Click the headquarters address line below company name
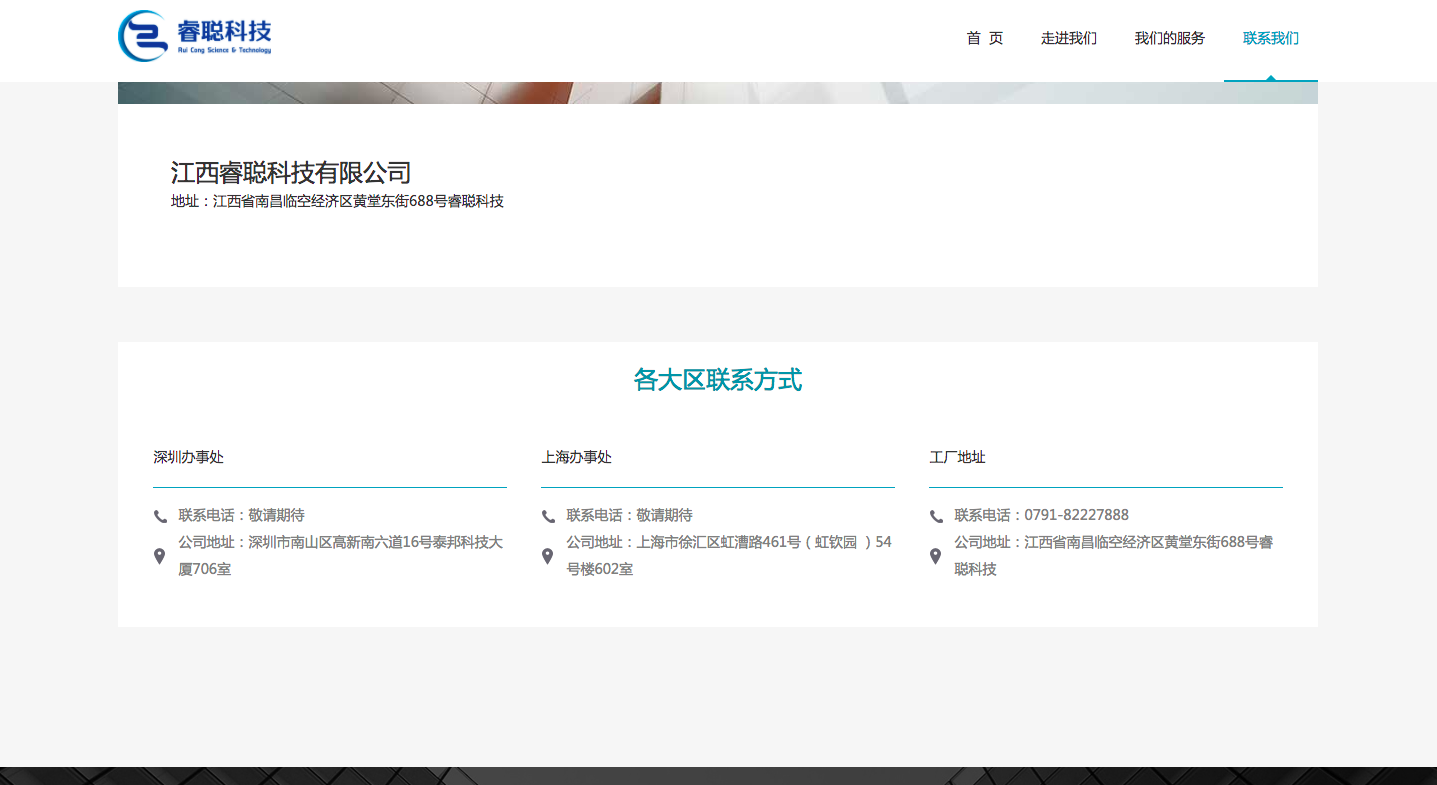This screenshot has width=1437, height=785. tap(337, 201)
